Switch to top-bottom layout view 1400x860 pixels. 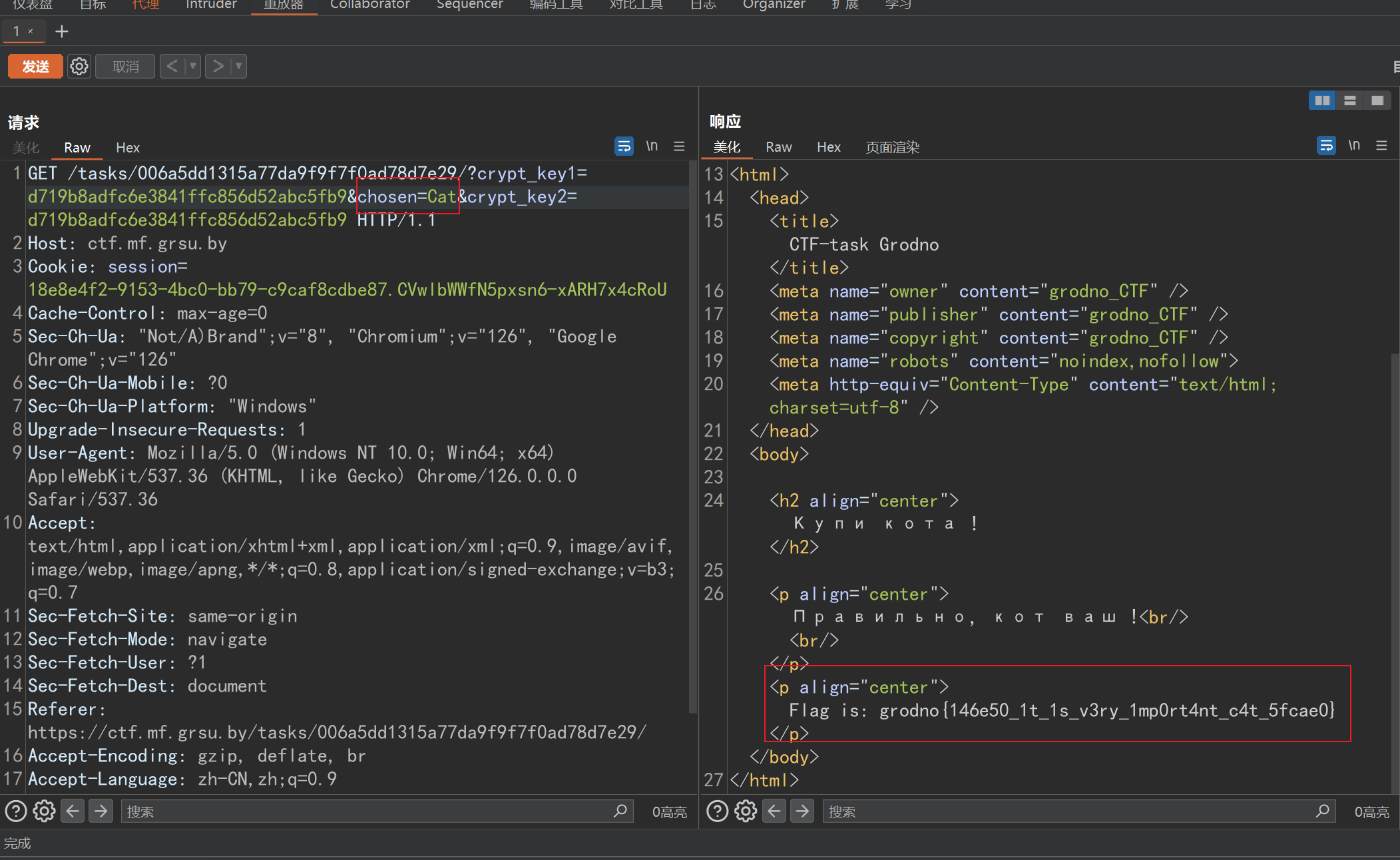[x=1350, y=101]
